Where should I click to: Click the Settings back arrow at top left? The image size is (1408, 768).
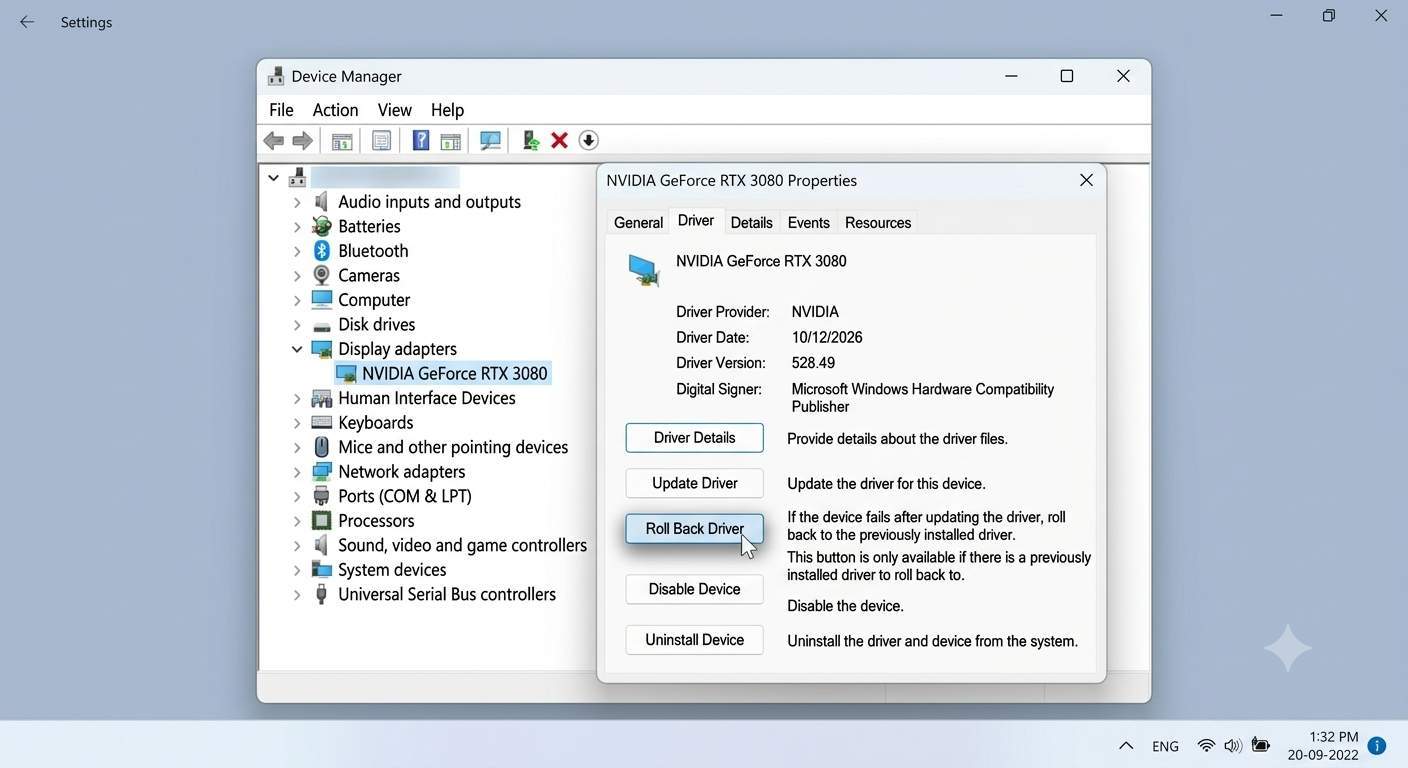pos(27,22)
